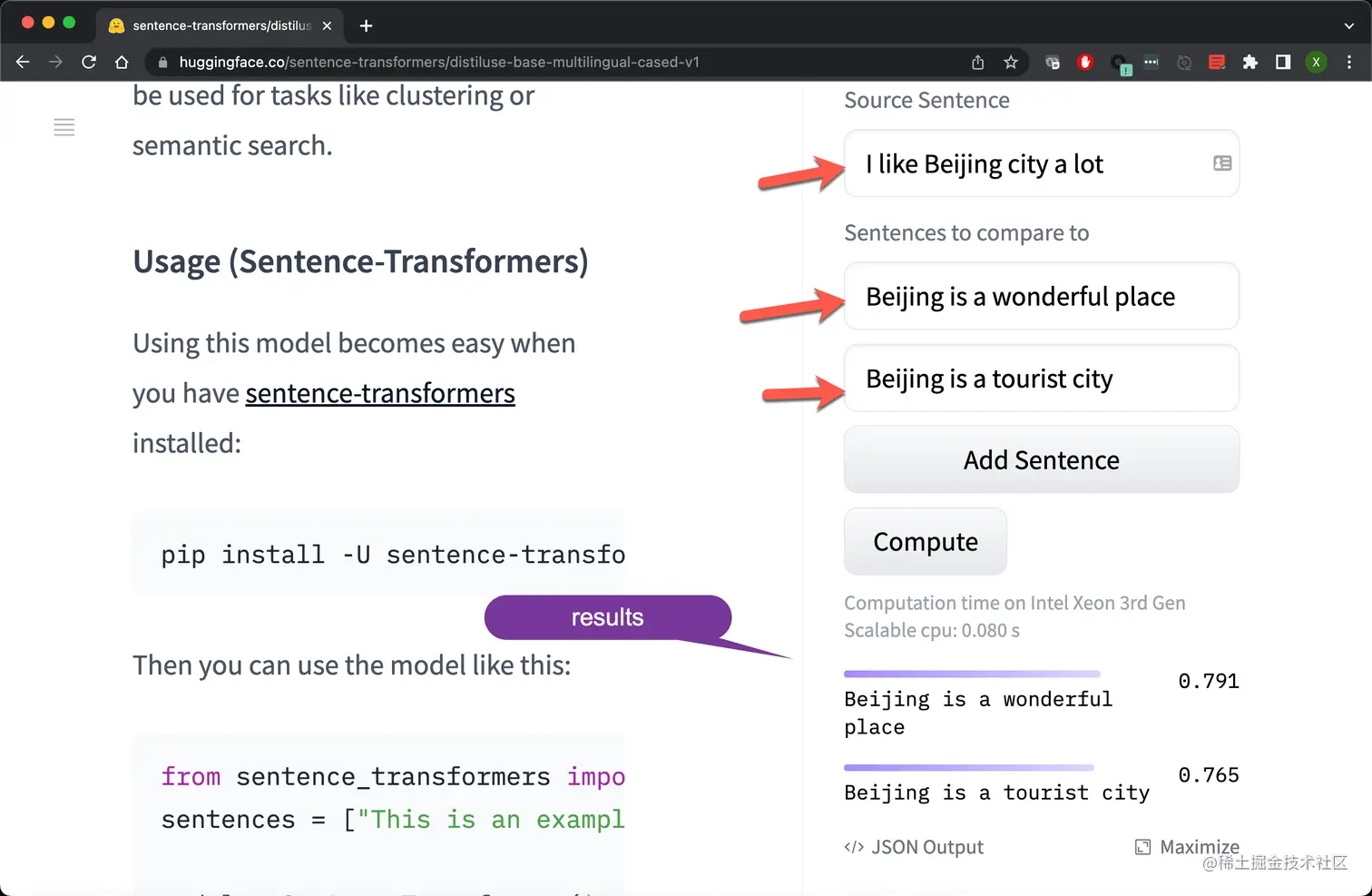The image size is (1372, 896).
Task: Open the page outline hamburger icon
Action: [x=64, y=127]
